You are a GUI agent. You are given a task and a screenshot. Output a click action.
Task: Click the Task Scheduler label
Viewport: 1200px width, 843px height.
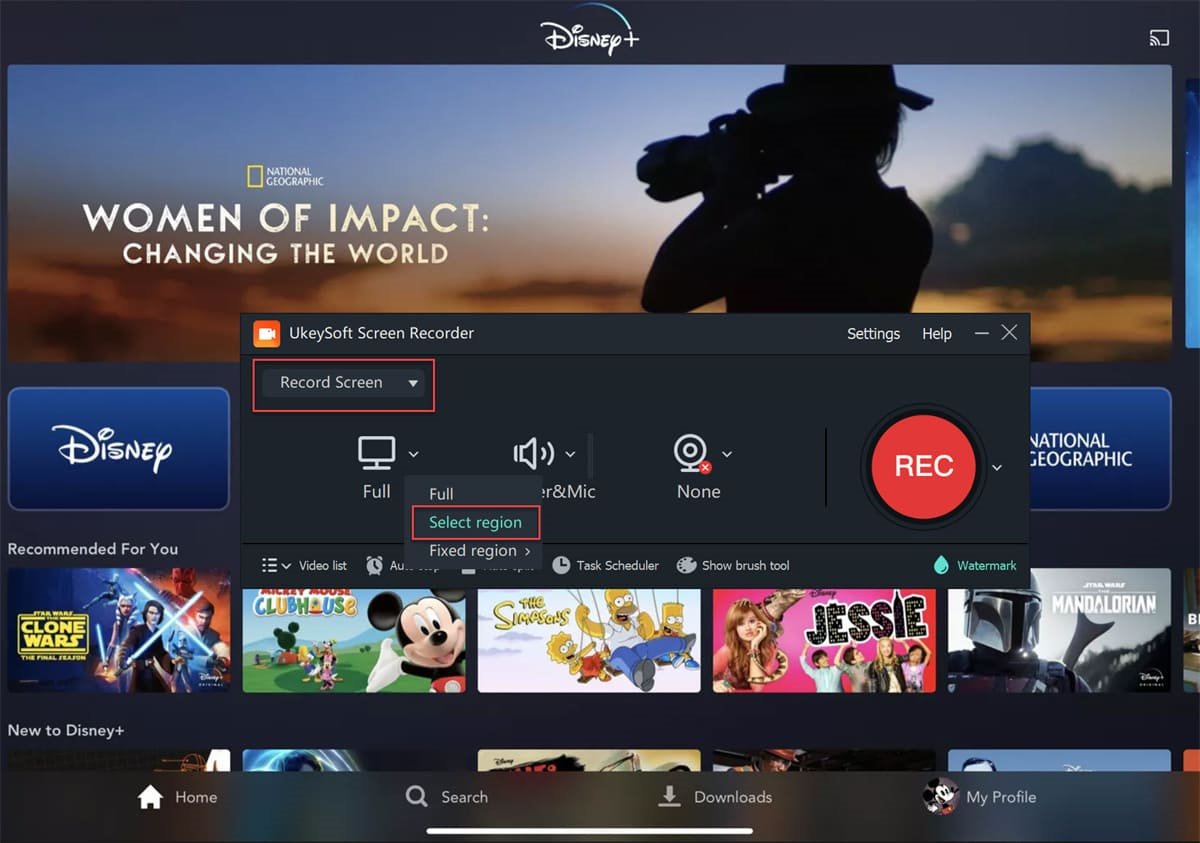pyautogui.click(x=618, y=565)
